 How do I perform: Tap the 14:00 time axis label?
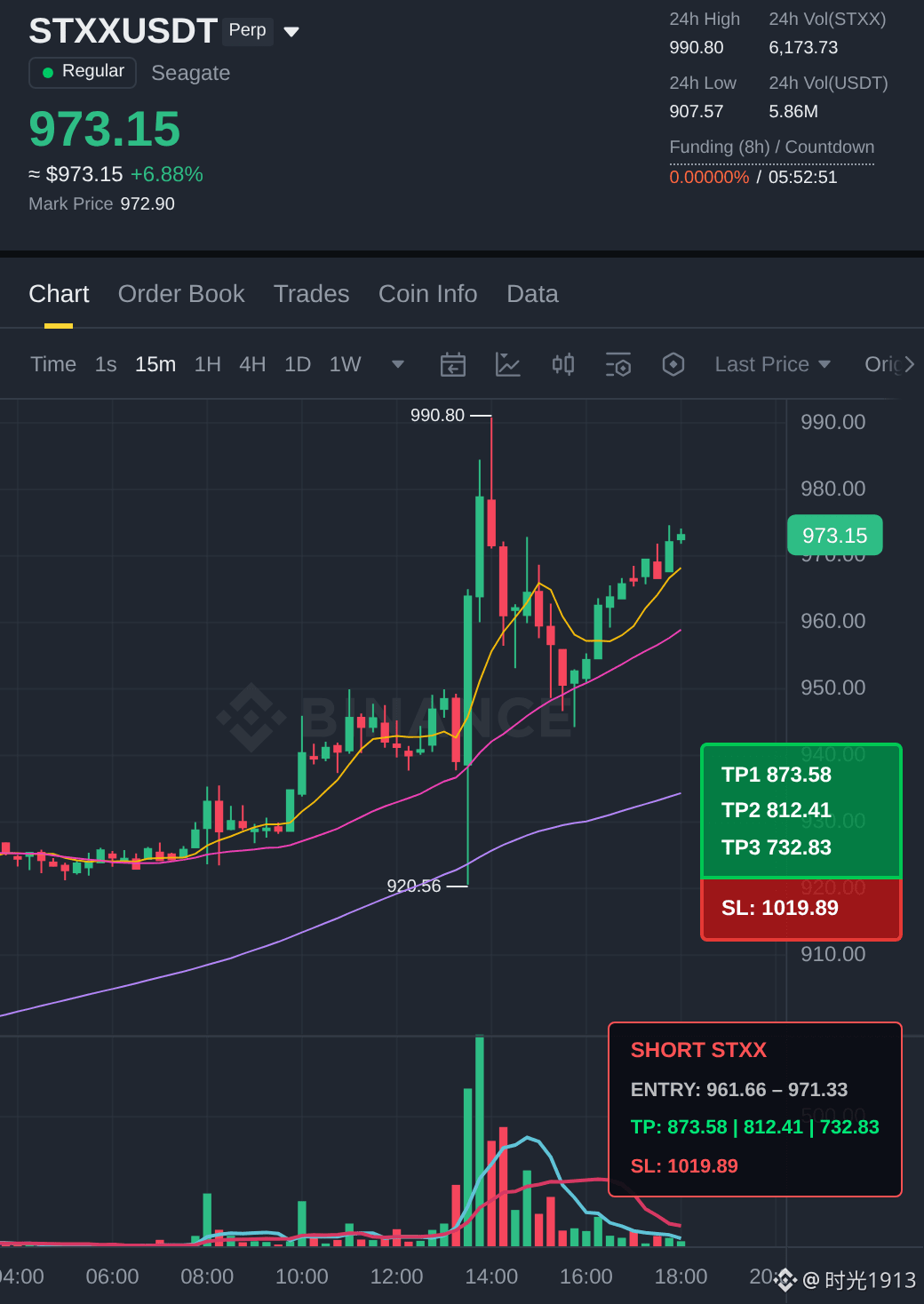click(x=491, y=1276)
